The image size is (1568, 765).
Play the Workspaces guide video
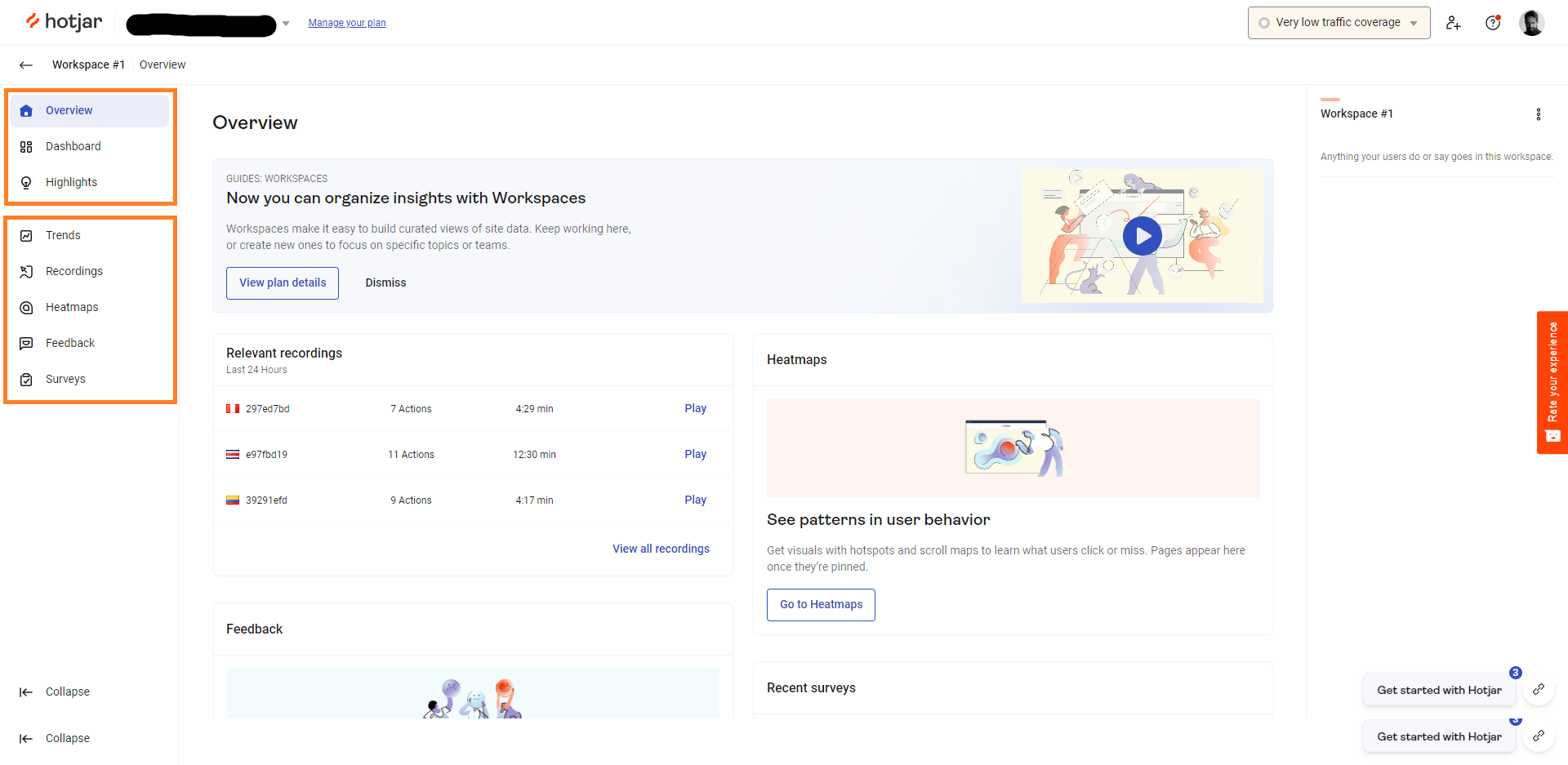click(x=1142, y=237)
